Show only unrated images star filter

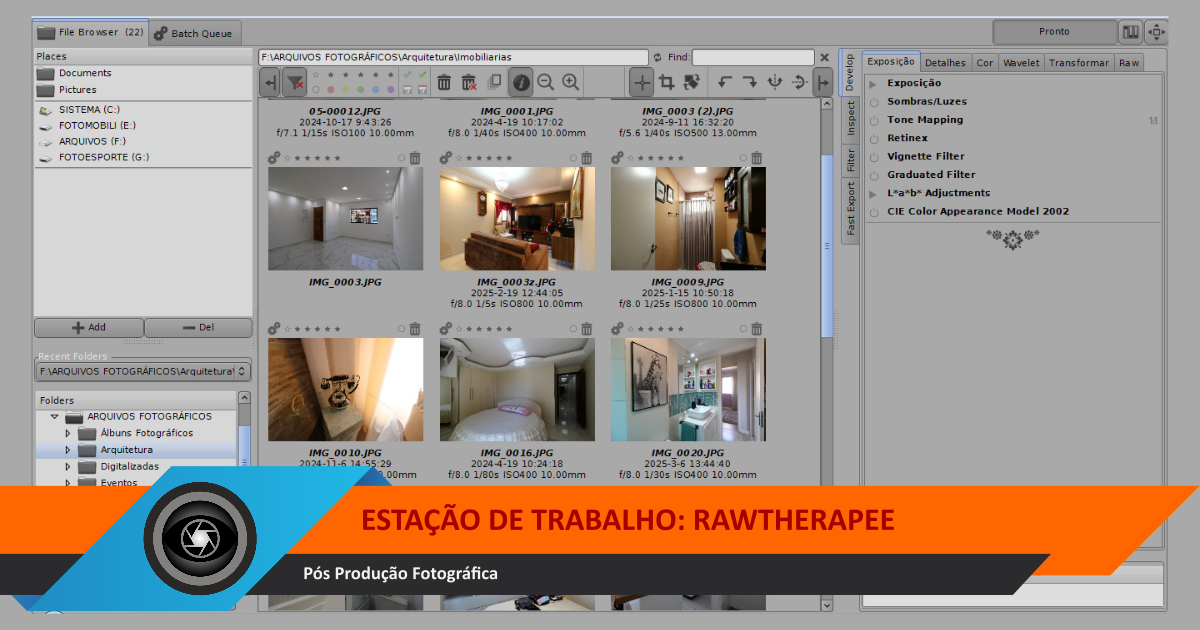(x=316, y=75)
